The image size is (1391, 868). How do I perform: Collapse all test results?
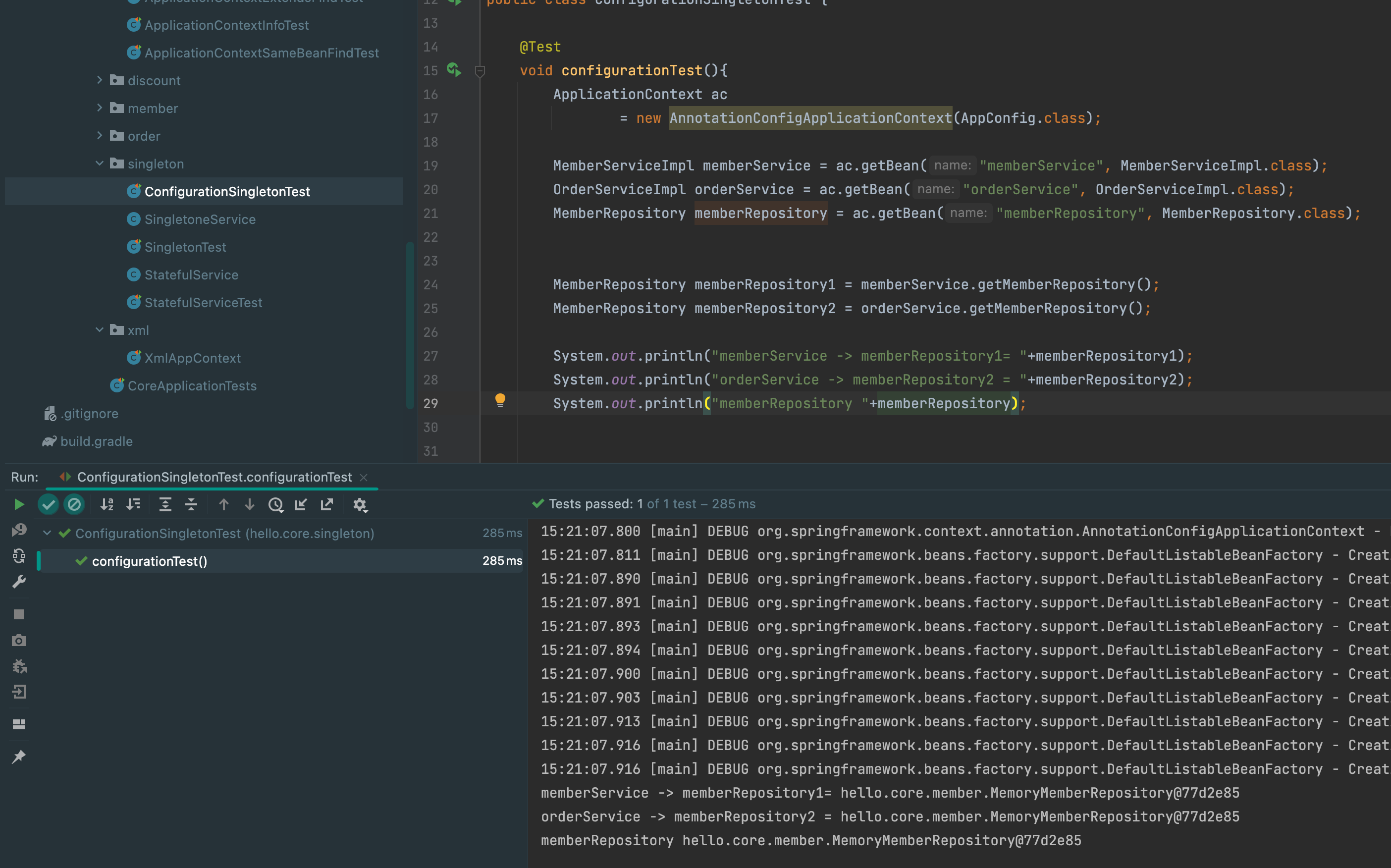(192, 505)
